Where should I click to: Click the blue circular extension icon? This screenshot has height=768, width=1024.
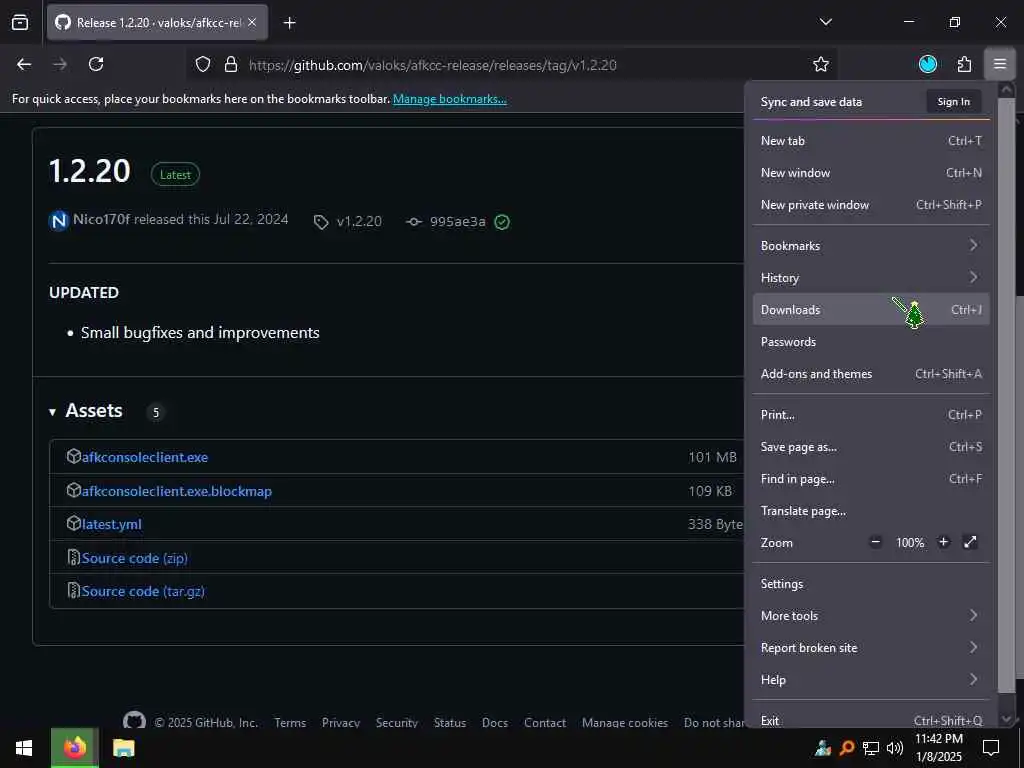[928, 64]
